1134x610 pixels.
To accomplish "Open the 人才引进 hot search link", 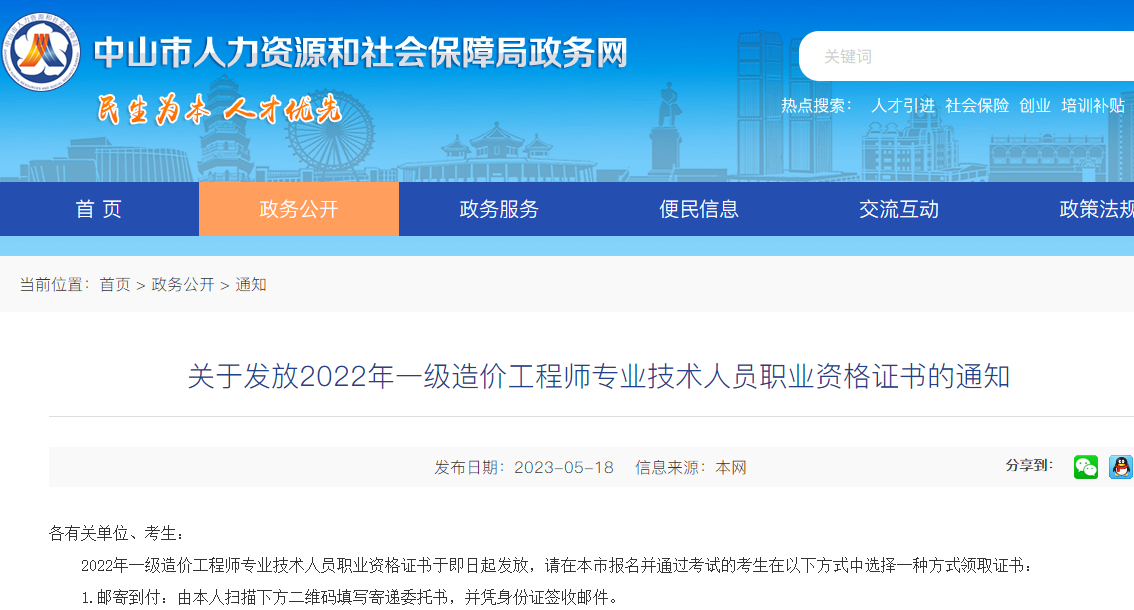I will (x=903, y=105).
